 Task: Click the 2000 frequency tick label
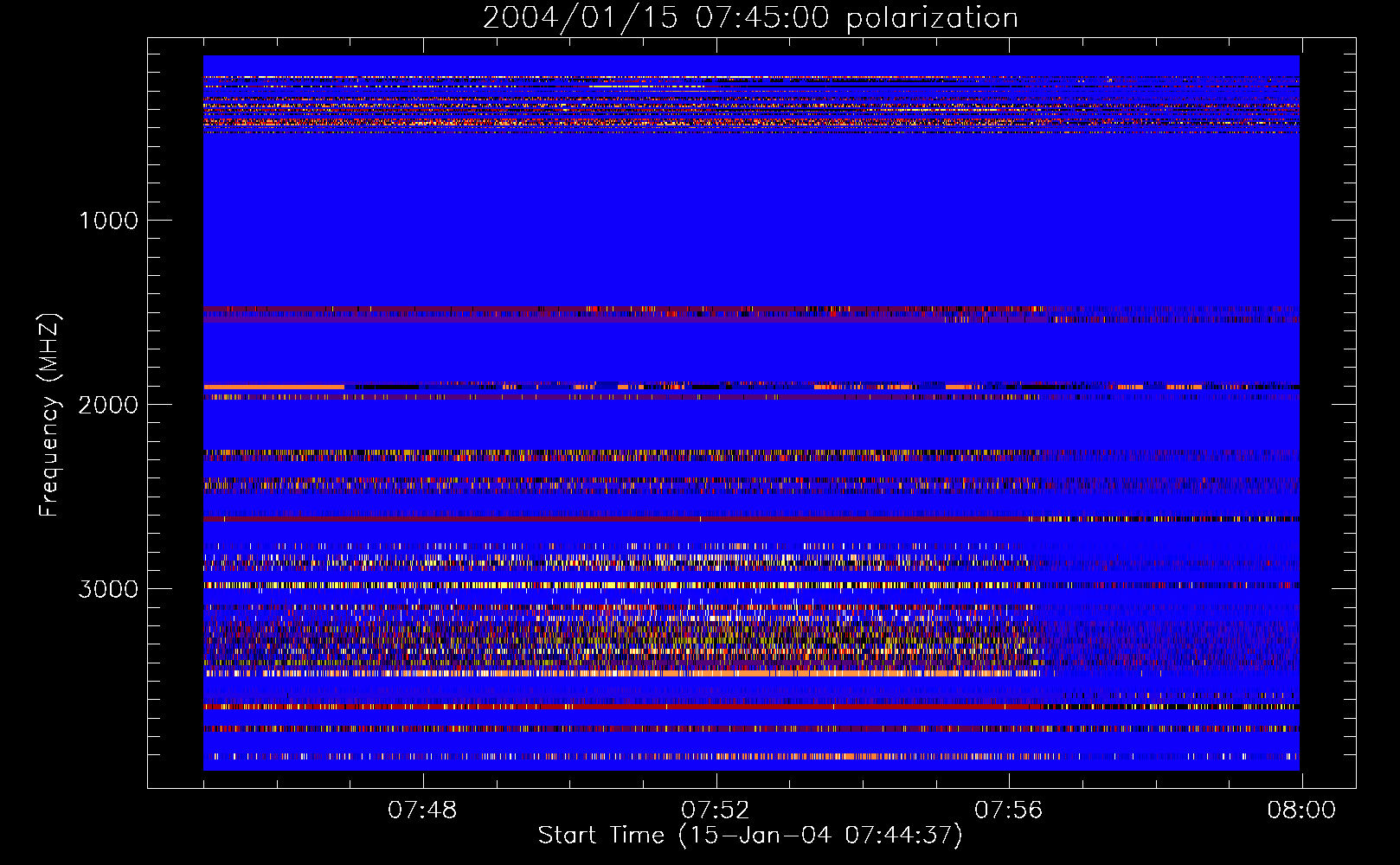coord(108,405)
